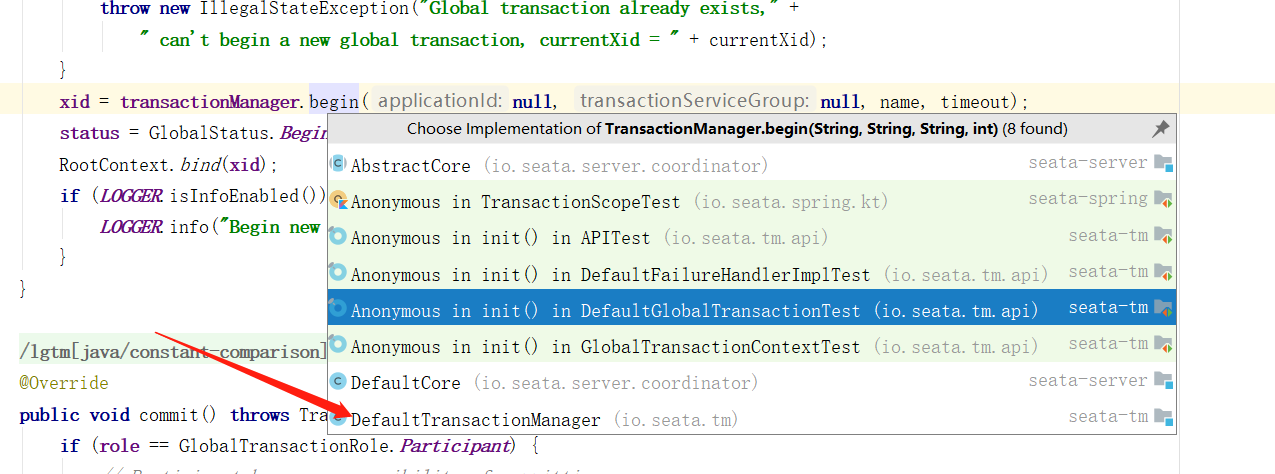Screen dimensions: 1275x474
Task: Click the name argument in begin call
Action: tap(900, 101)
